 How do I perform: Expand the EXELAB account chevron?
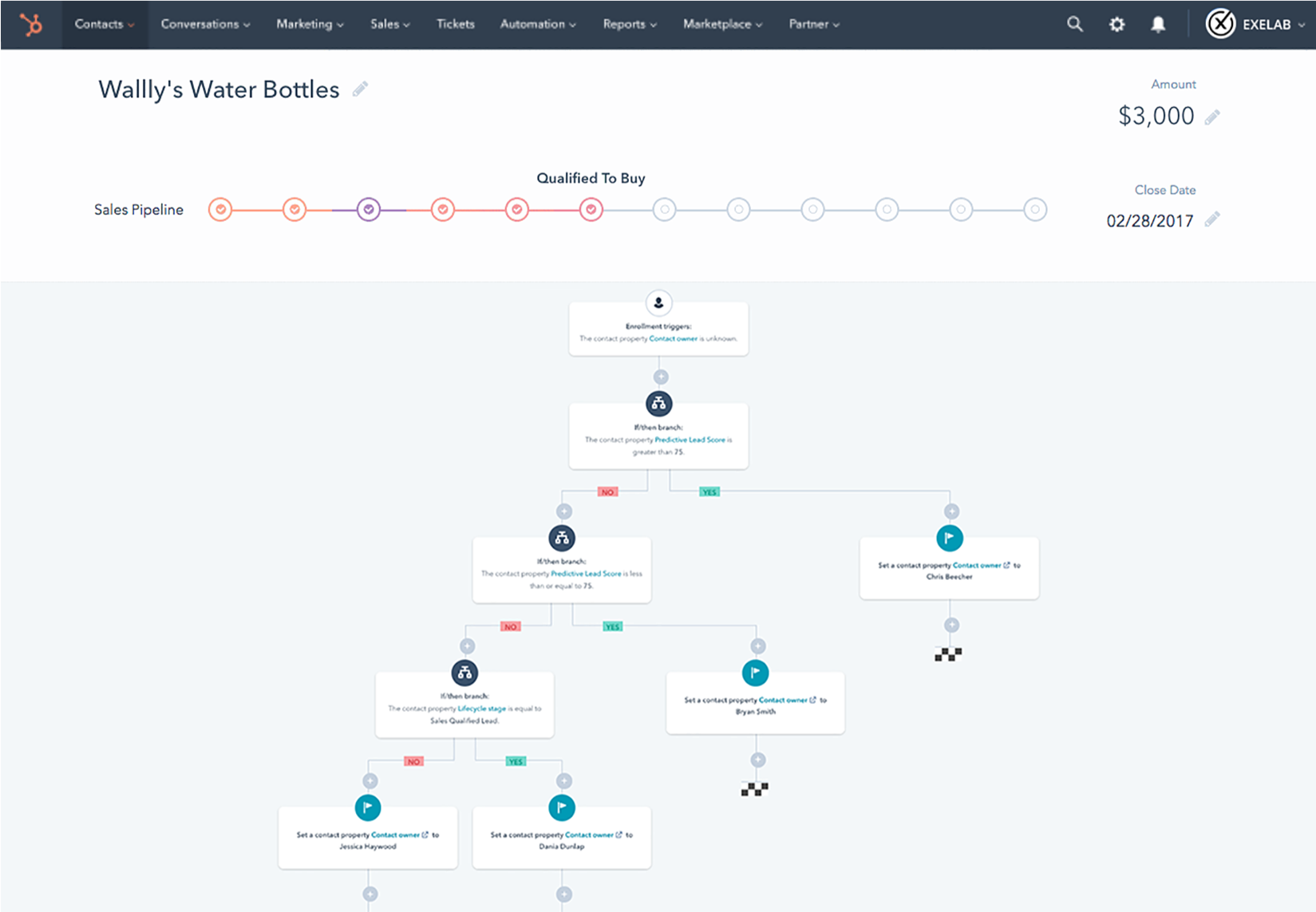point(1302,25)
